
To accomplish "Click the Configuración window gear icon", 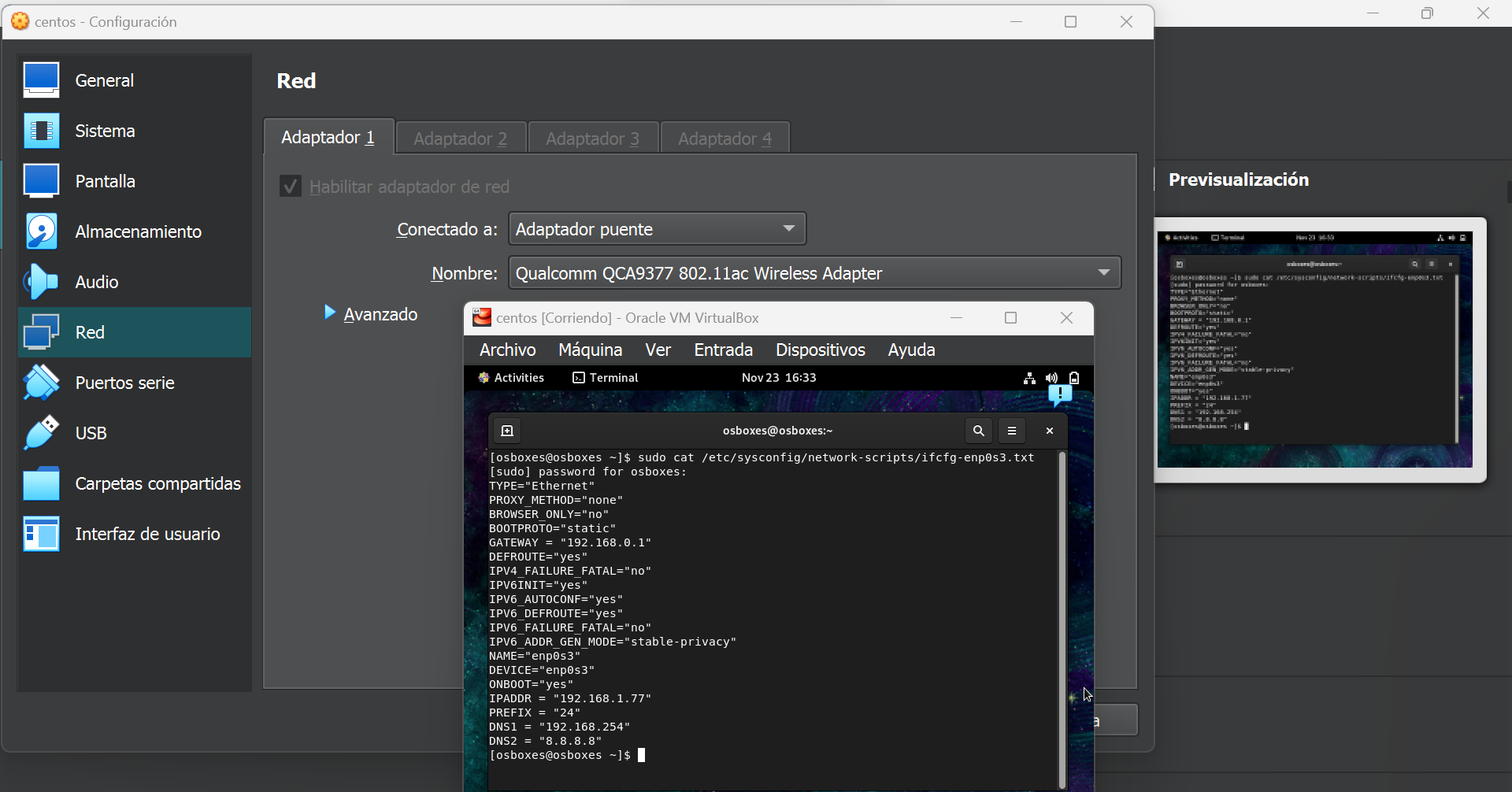I will [x=20, y=21].
